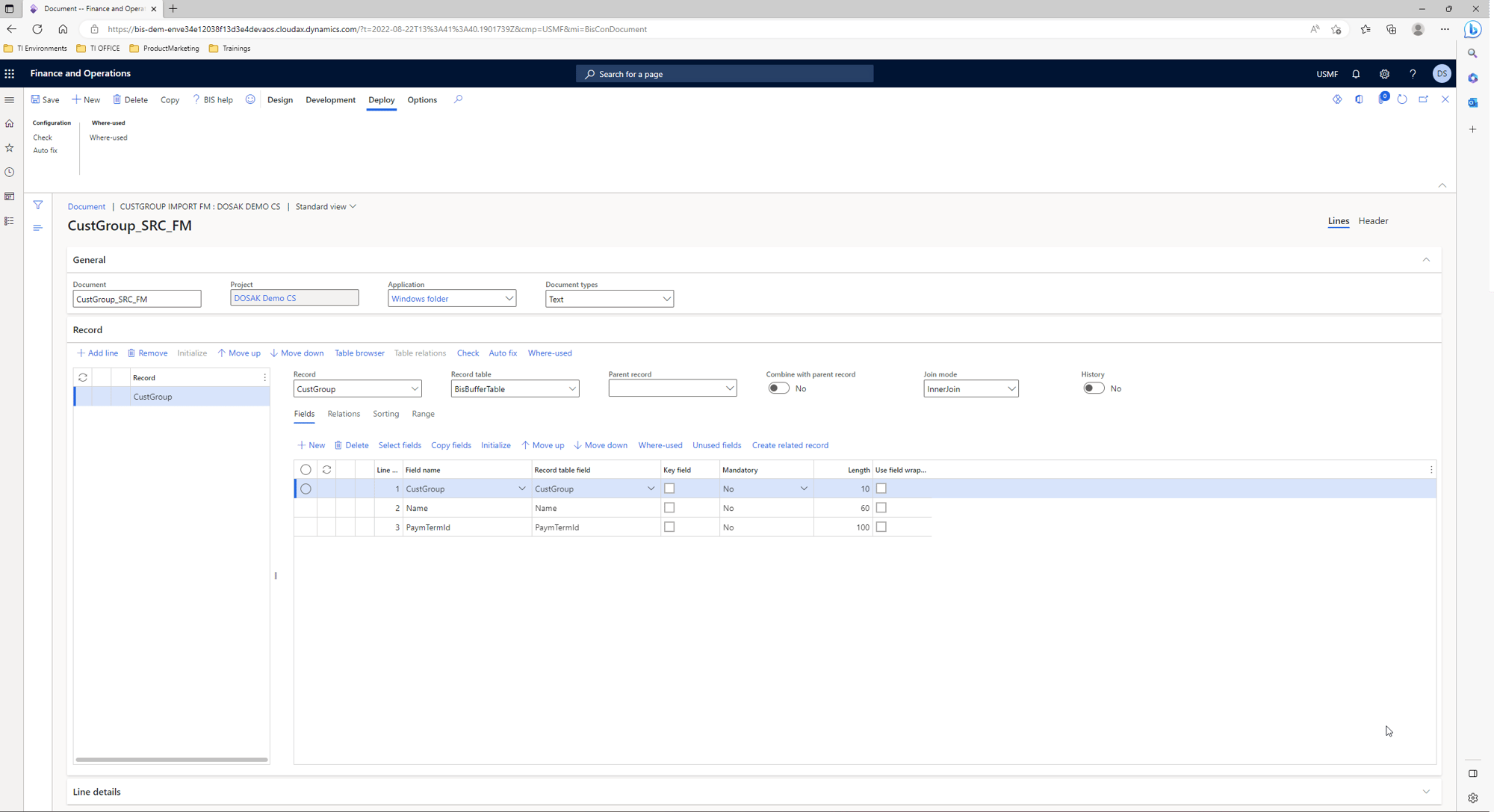This screenshot has height=812, width=1494.
Task: Click the Where-used link in the Record toolbar
Action: pos(550,353)
